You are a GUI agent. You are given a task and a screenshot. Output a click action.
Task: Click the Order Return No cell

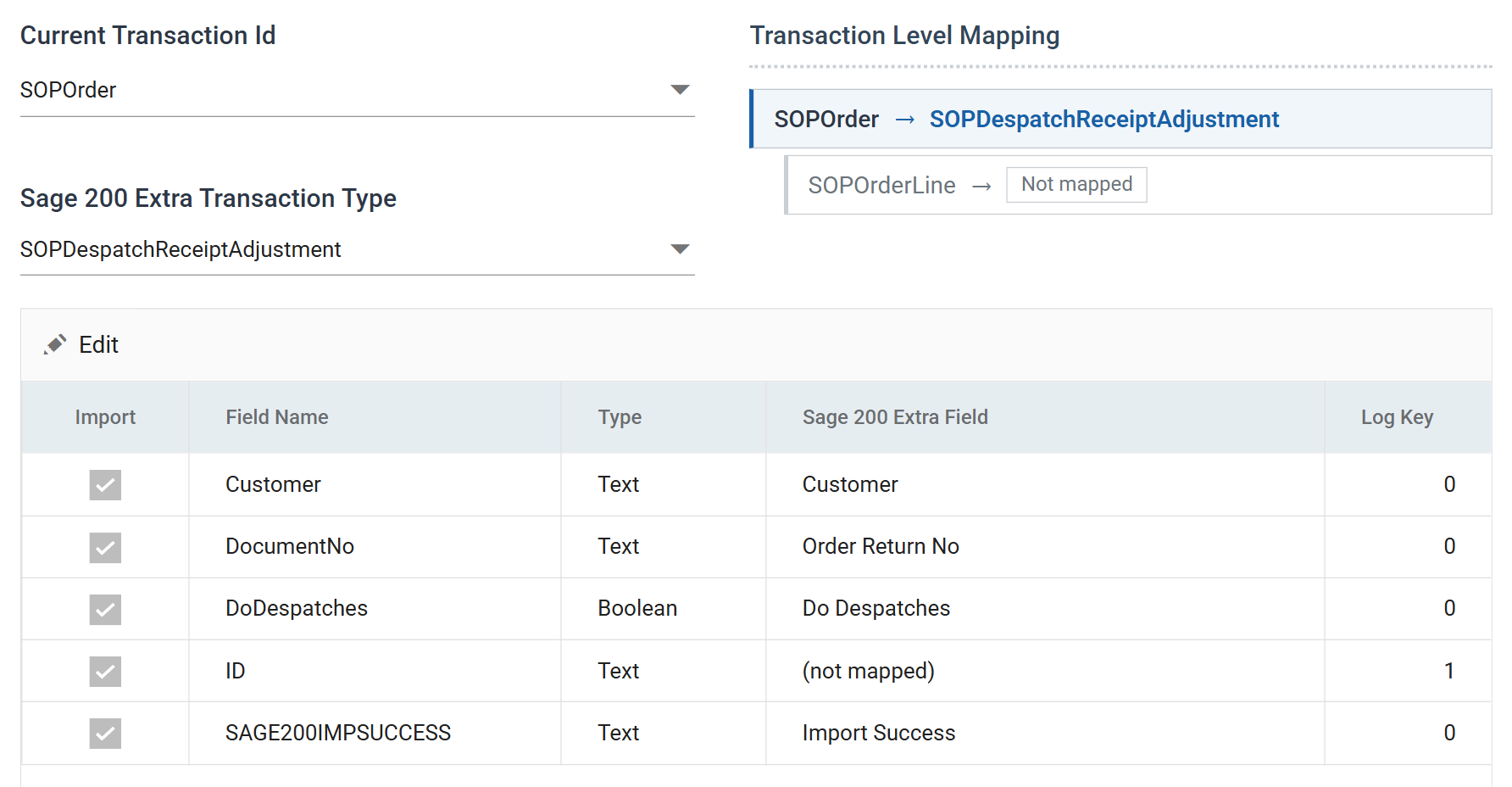1045,546
